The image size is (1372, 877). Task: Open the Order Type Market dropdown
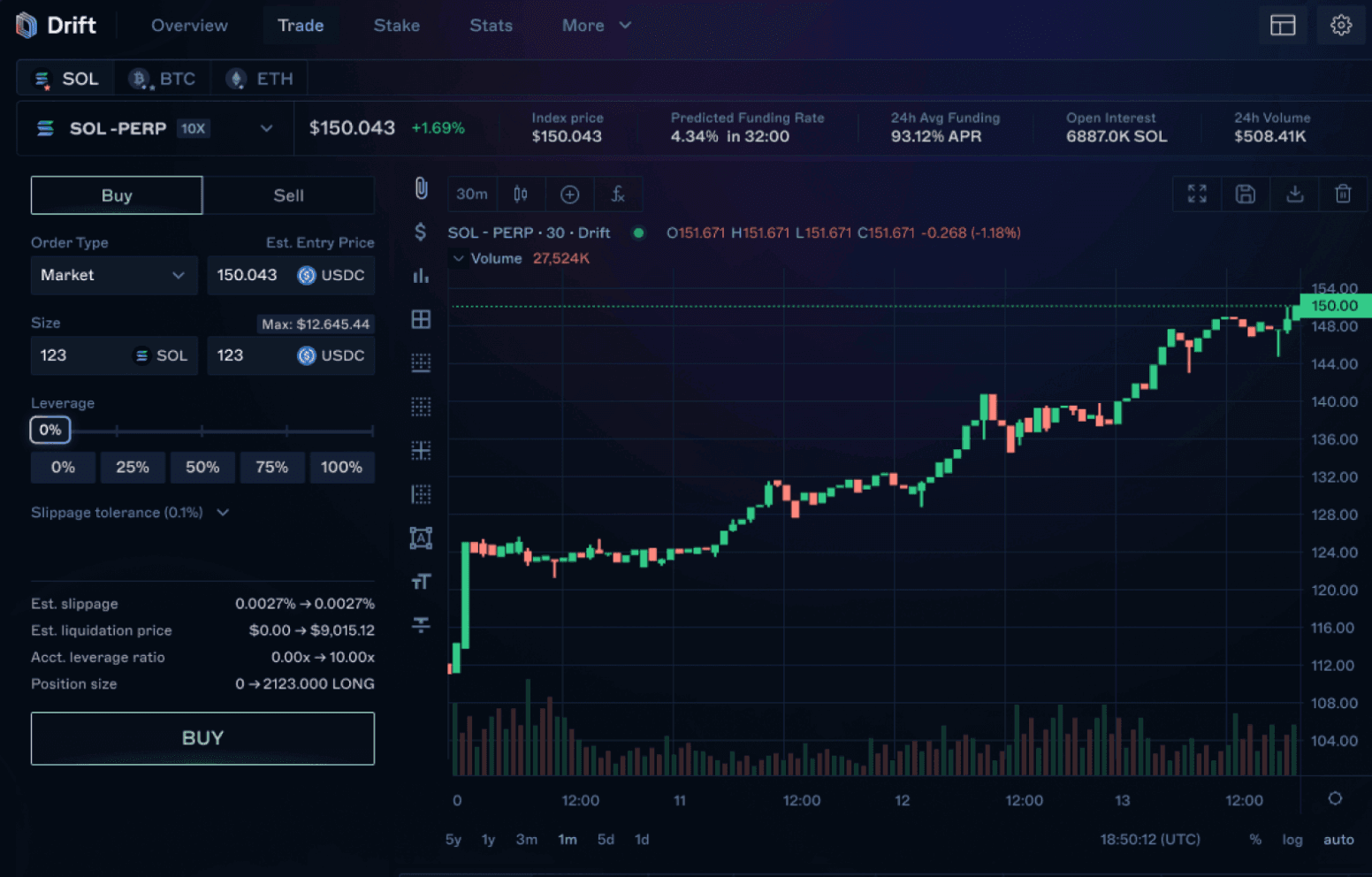114,275
